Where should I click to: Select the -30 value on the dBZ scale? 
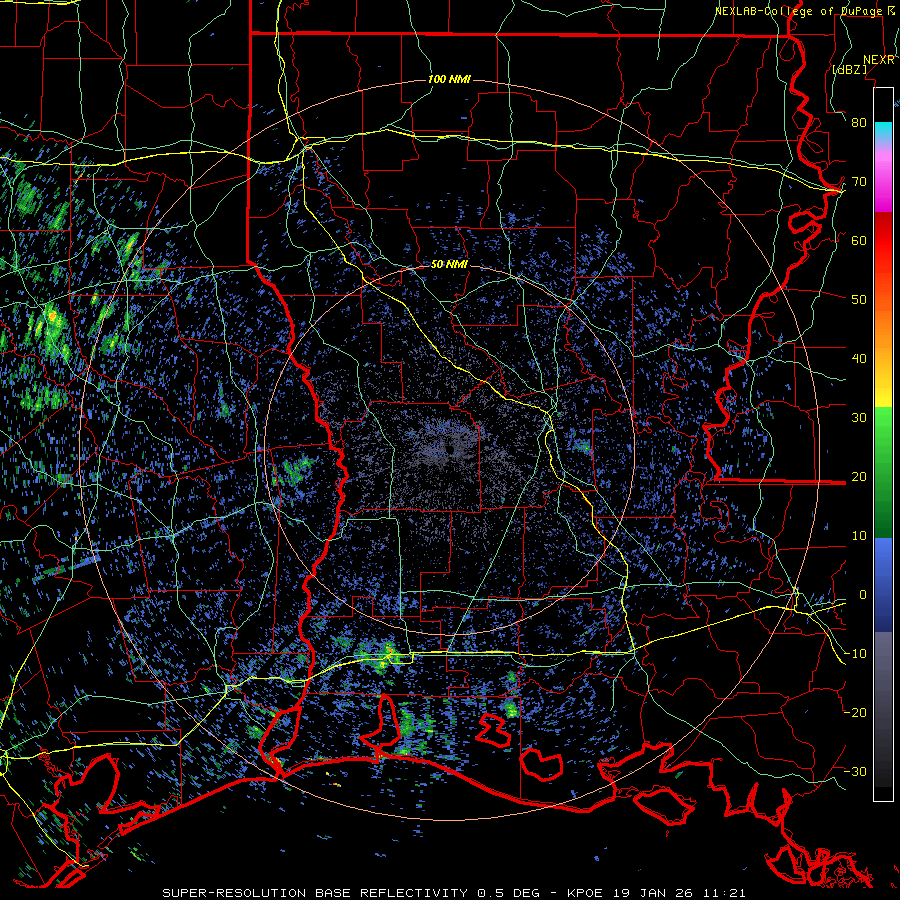click(x=855, y=771)
